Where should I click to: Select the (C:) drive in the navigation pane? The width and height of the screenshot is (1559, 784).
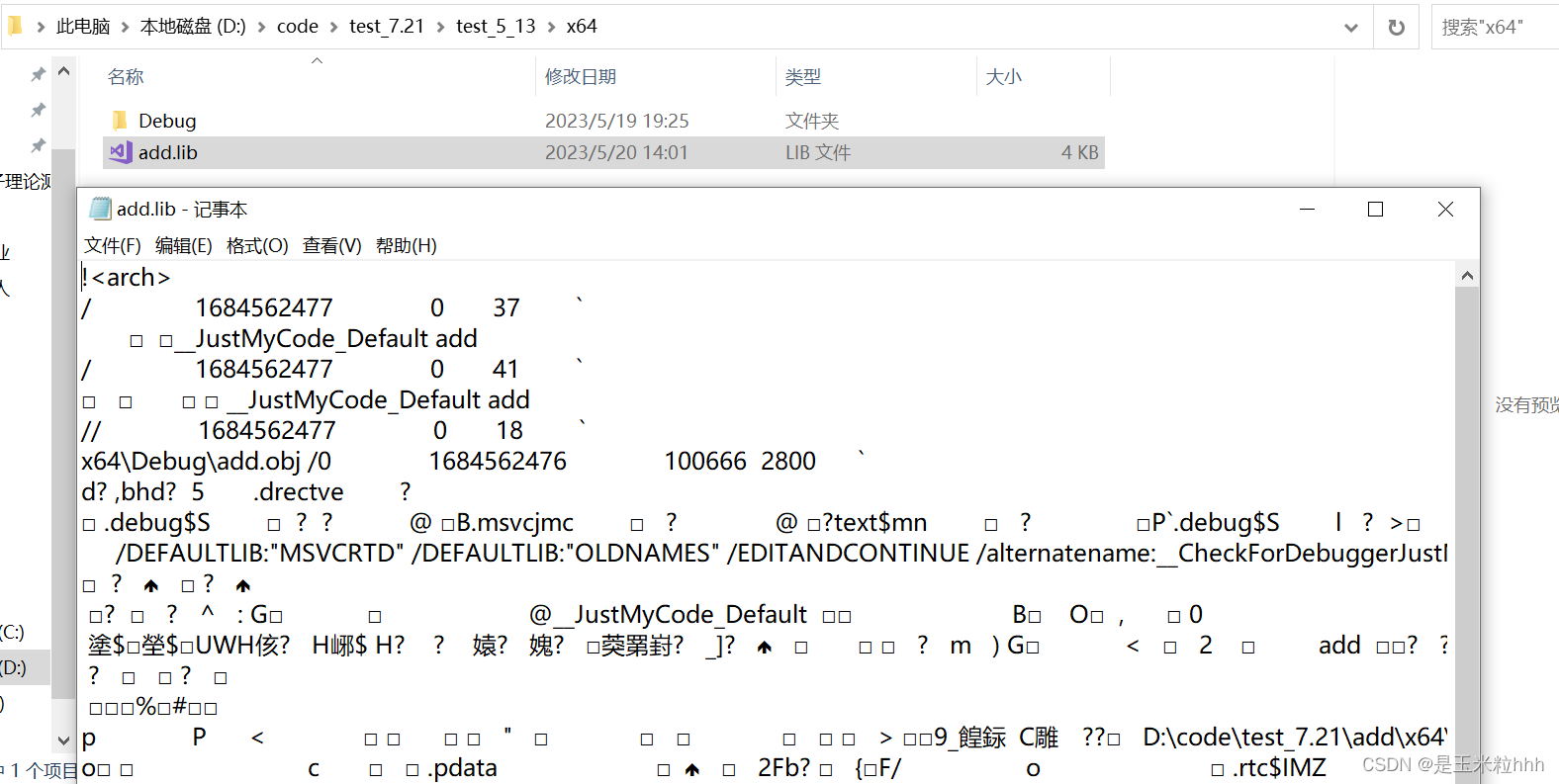click(12, 632)
